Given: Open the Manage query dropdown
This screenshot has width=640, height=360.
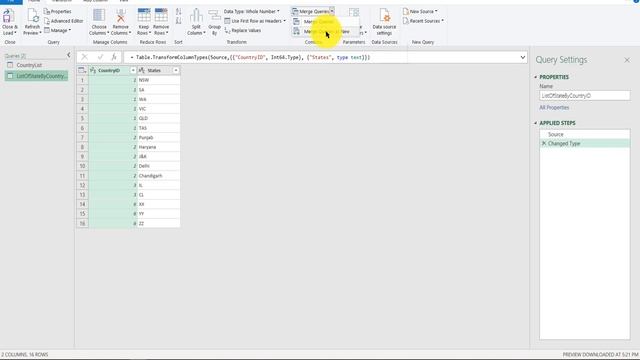Looking at the screenshot, I should [58, 30].
